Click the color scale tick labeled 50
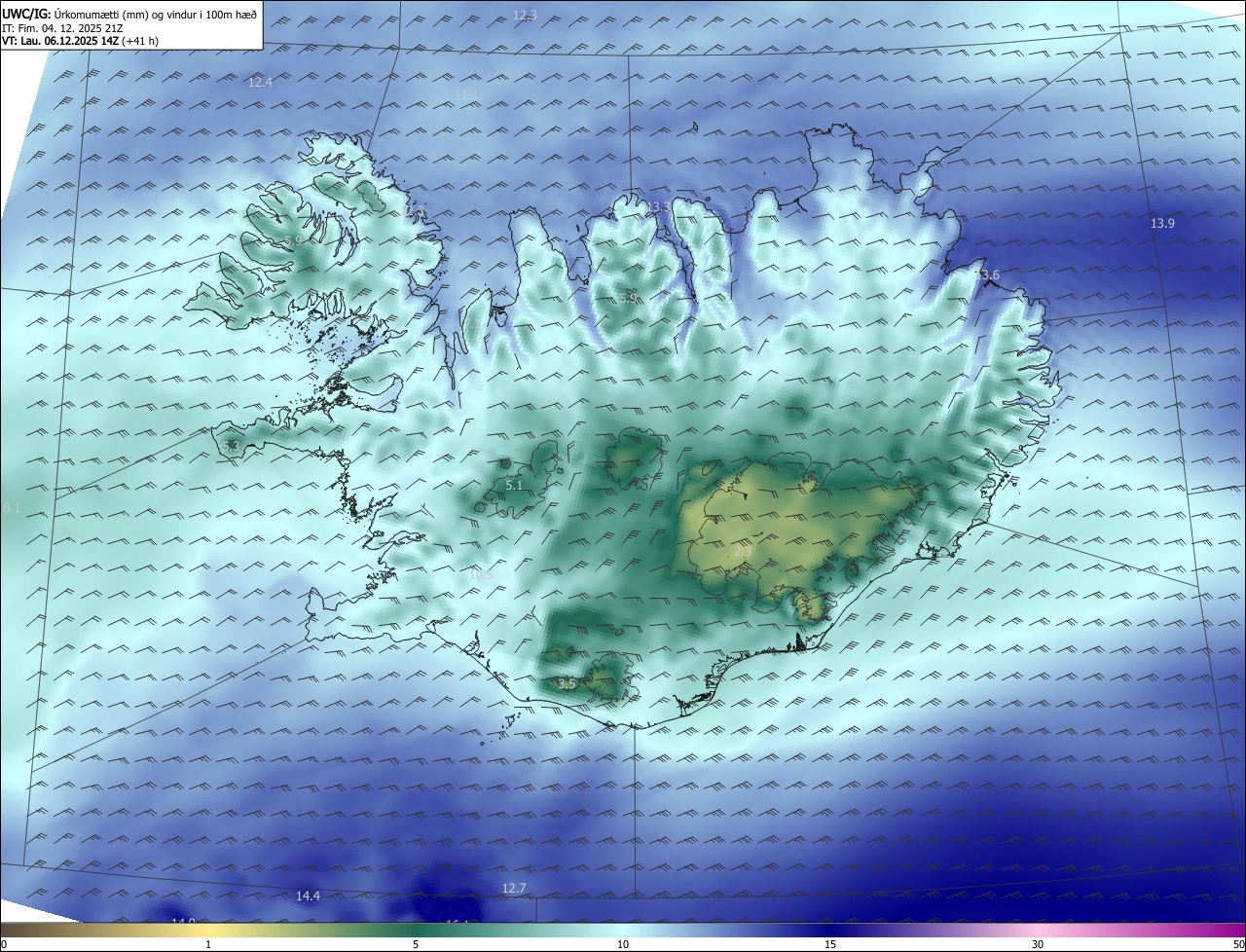1246x952 pixels. (1238, 944)
